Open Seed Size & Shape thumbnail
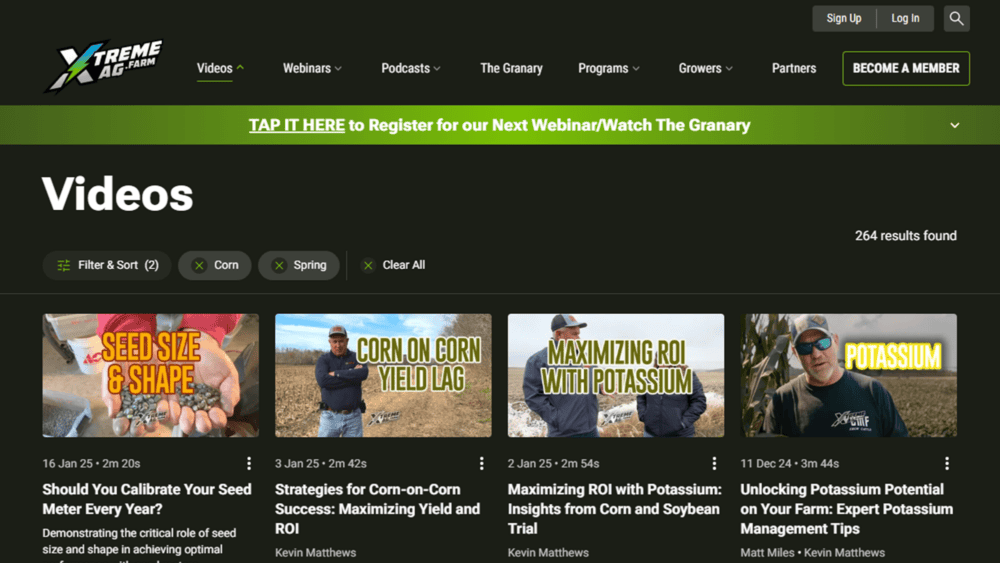 (x=151, y=375)
